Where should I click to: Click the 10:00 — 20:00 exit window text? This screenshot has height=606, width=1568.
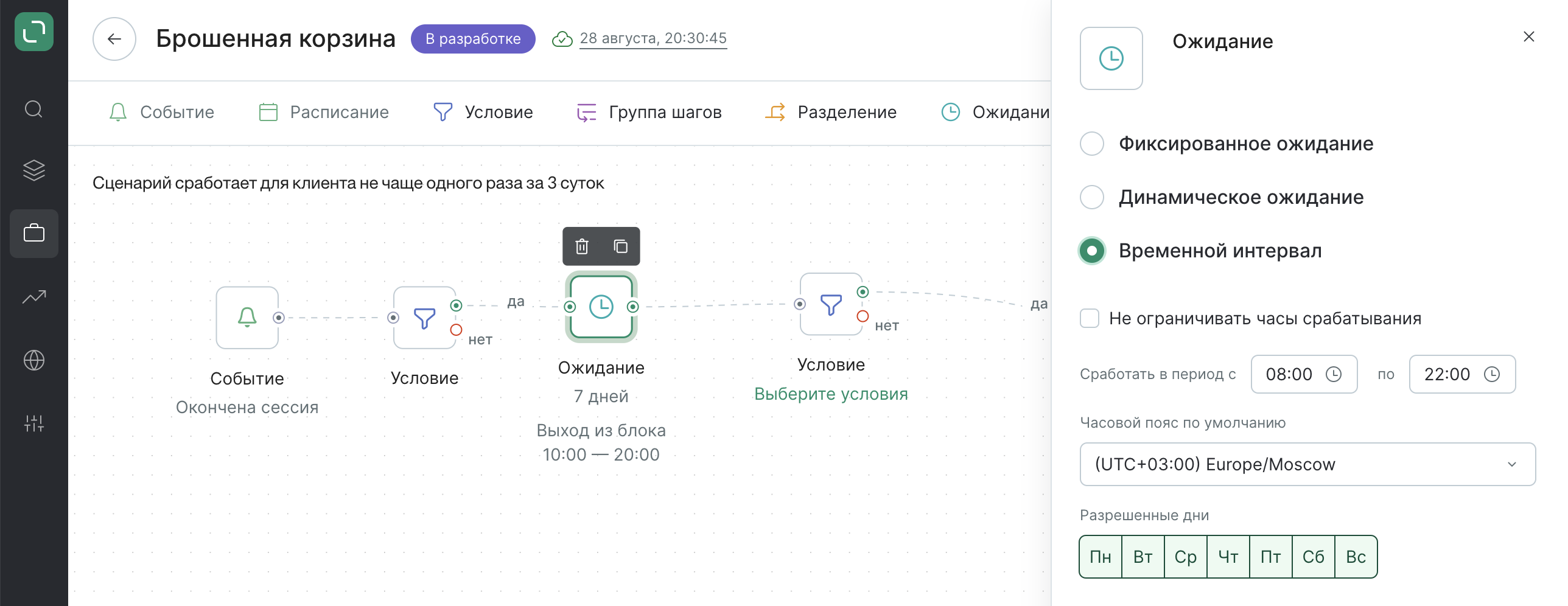pos(601,455)
